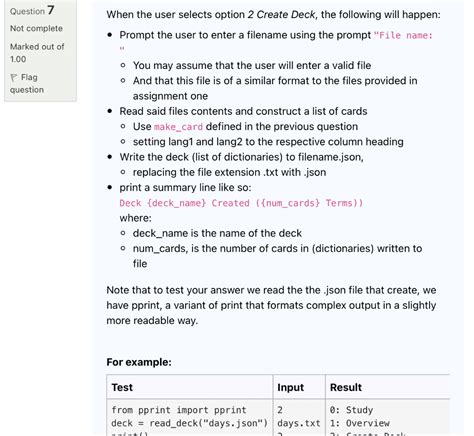Click the "Marked out of 1.00" text
The height and width of the screenshot is (436, 474).
click(37, 53)
